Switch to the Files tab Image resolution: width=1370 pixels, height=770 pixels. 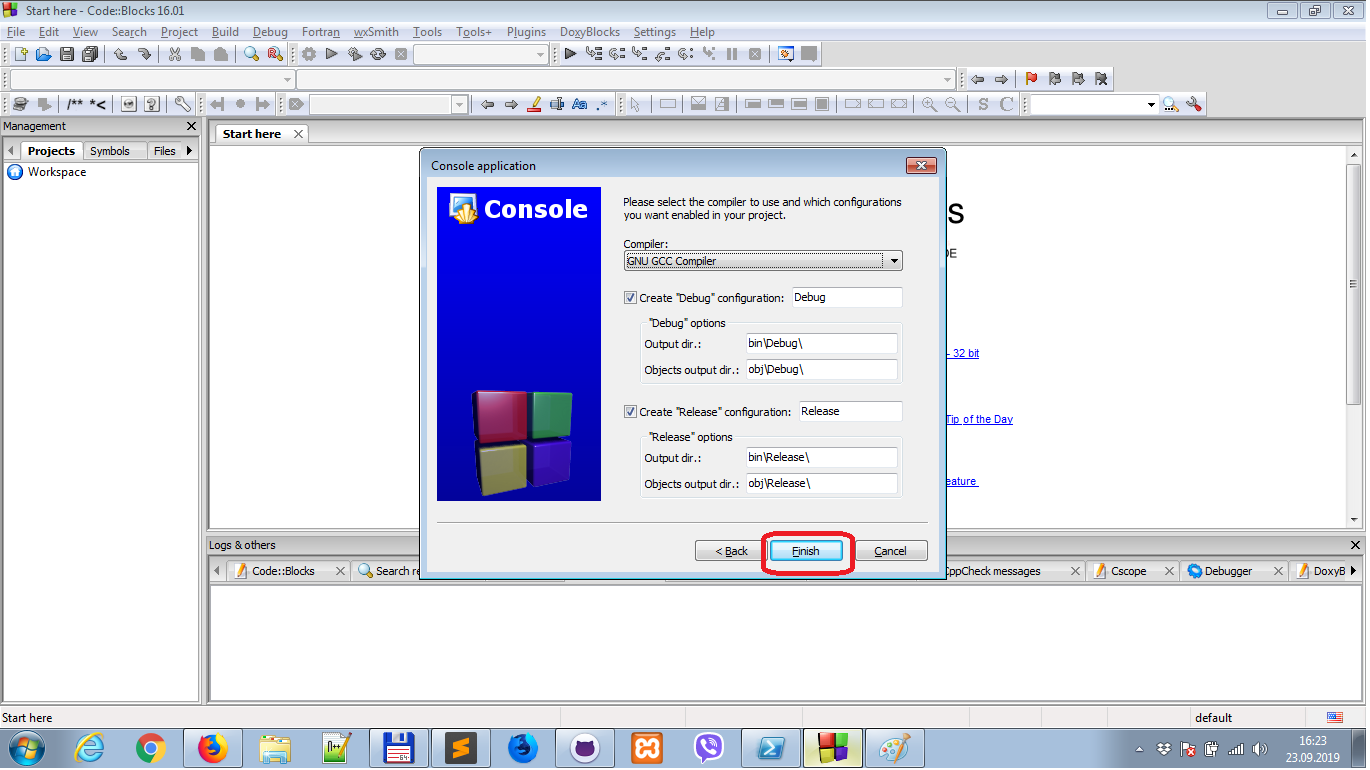tap(165, 151)
